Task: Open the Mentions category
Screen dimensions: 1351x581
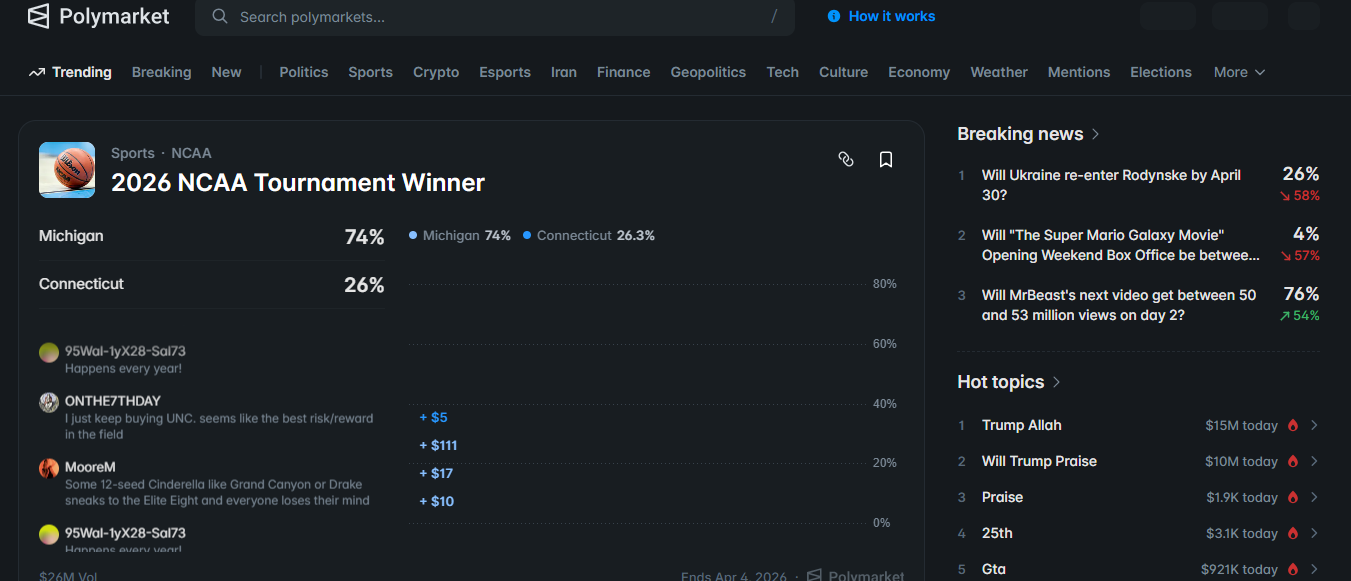Action: pos(1079,72)
